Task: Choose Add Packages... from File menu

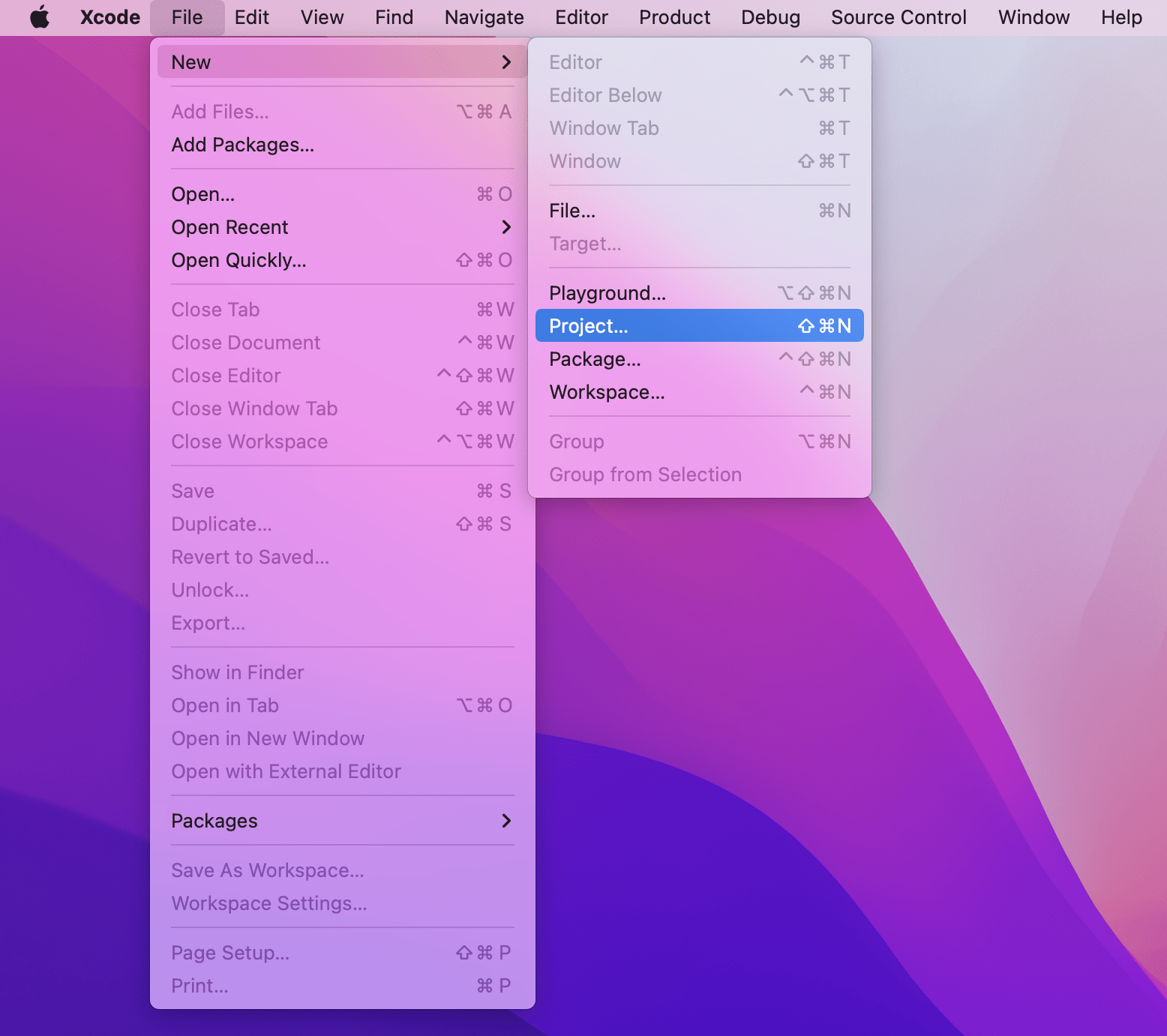Action: click(343, 145)
